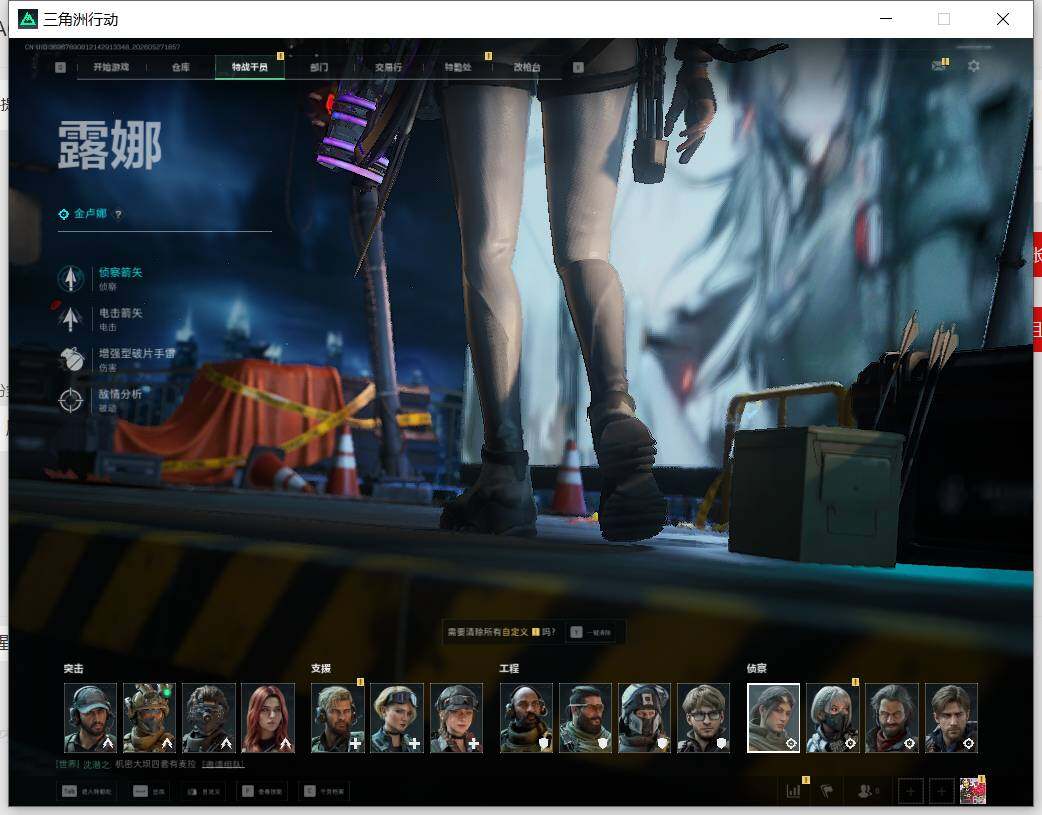Click the 工程 class label

pyautogui.click(x=509, y=669)
